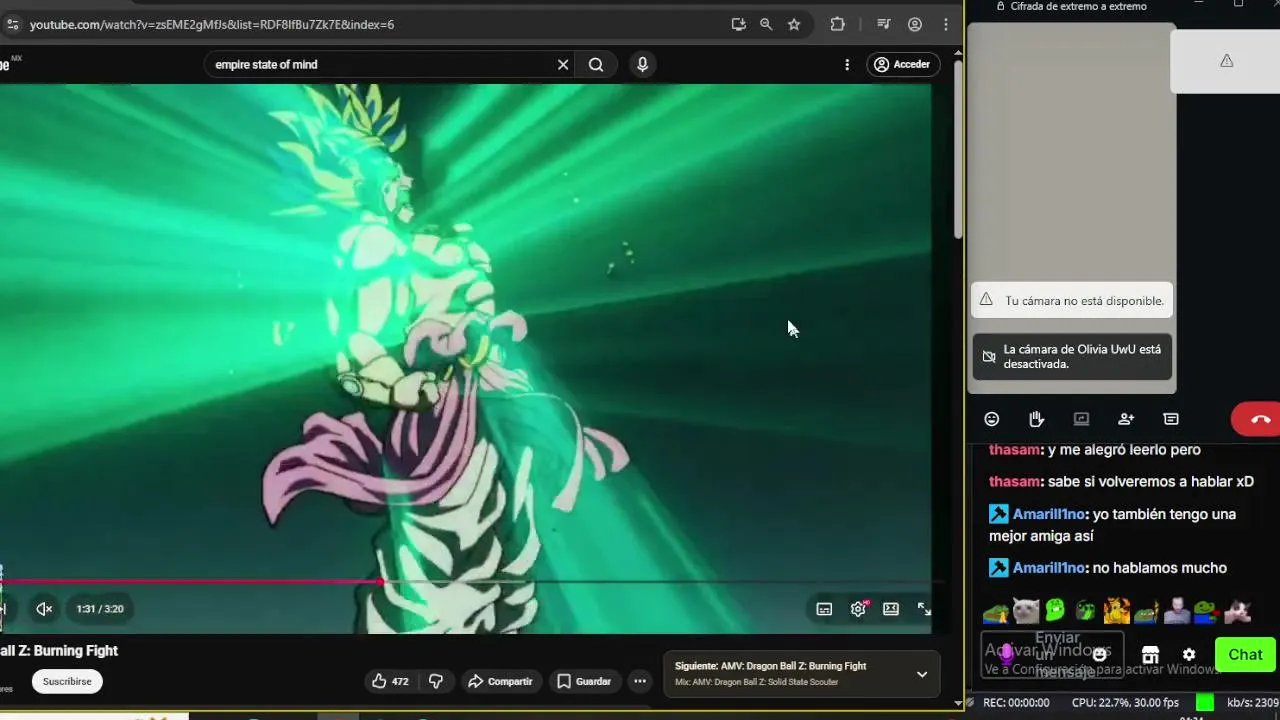
Task: Click the Compartir share button
Action: [x=500, y=681]
